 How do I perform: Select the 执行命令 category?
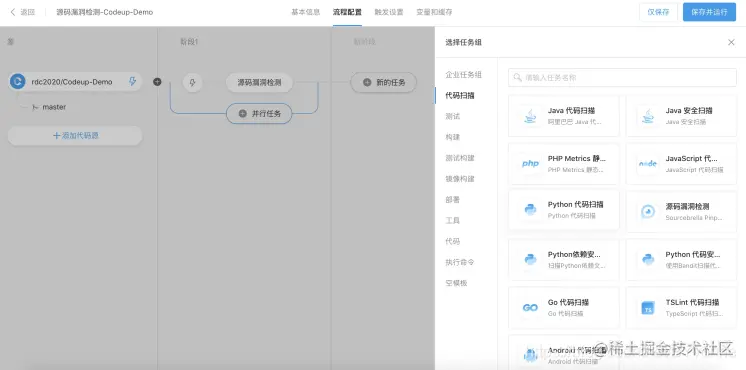[460, 262]
